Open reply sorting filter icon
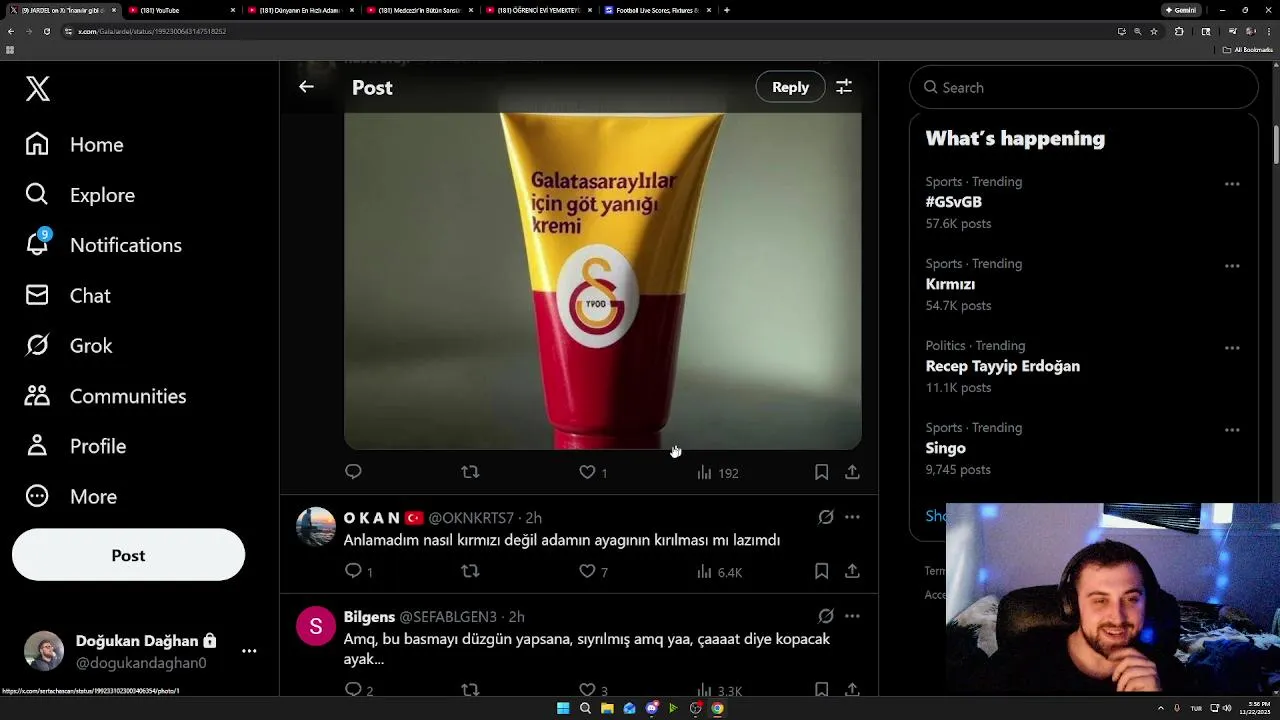 coord(844,87)
